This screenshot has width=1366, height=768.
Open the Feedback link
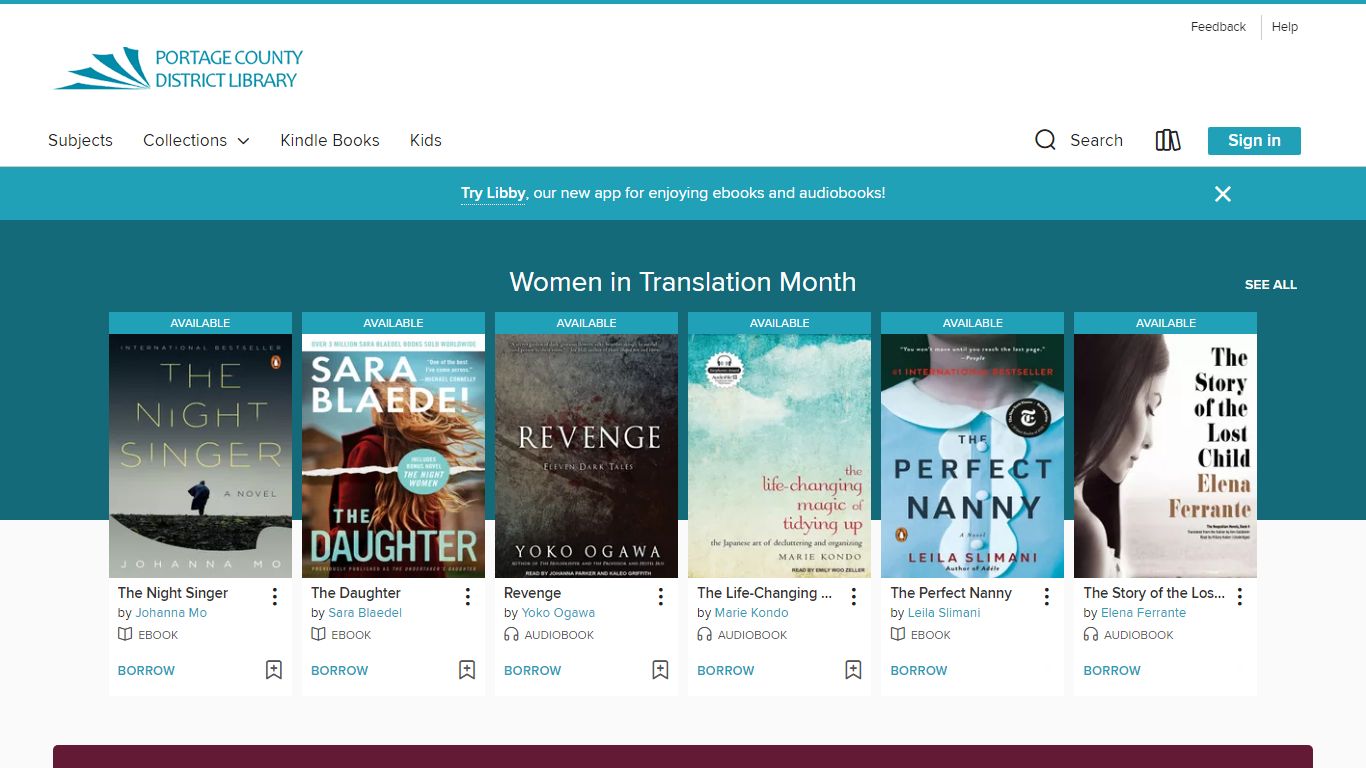tap(1218, 27)
